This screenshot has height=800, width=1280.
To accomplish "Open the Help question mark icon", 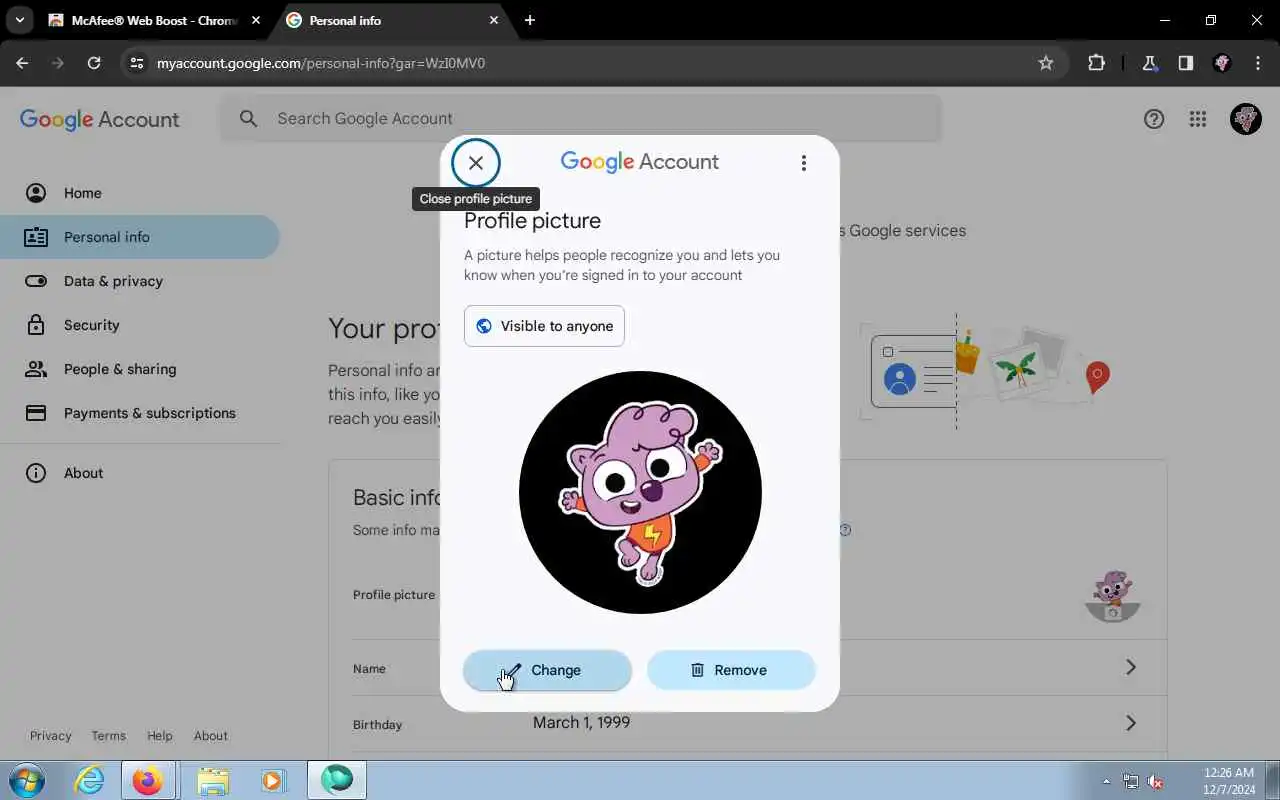I will click(x=1154, y=119).
